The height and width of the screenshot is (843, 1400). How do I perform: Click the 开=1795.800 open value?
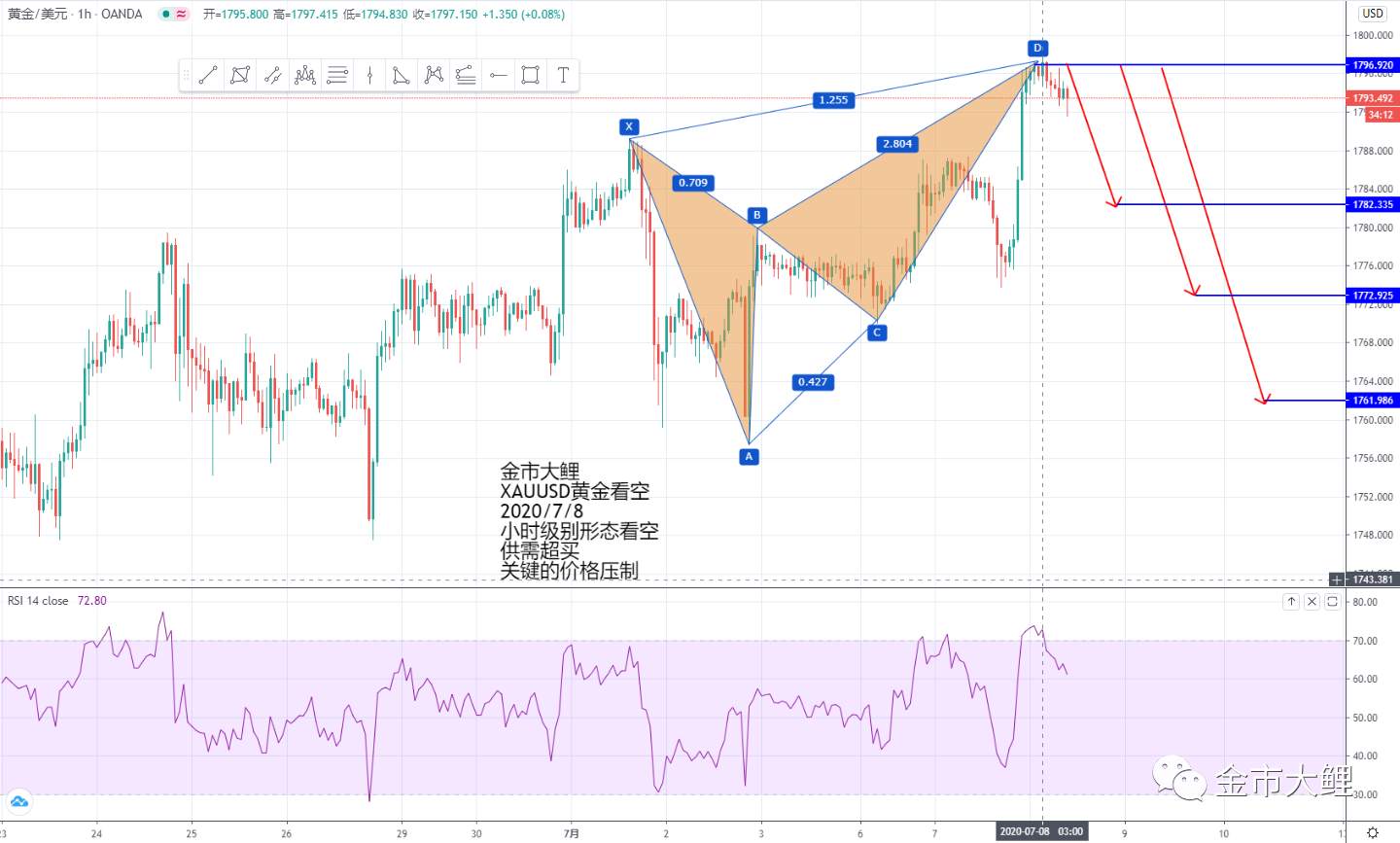coord(235,15)
